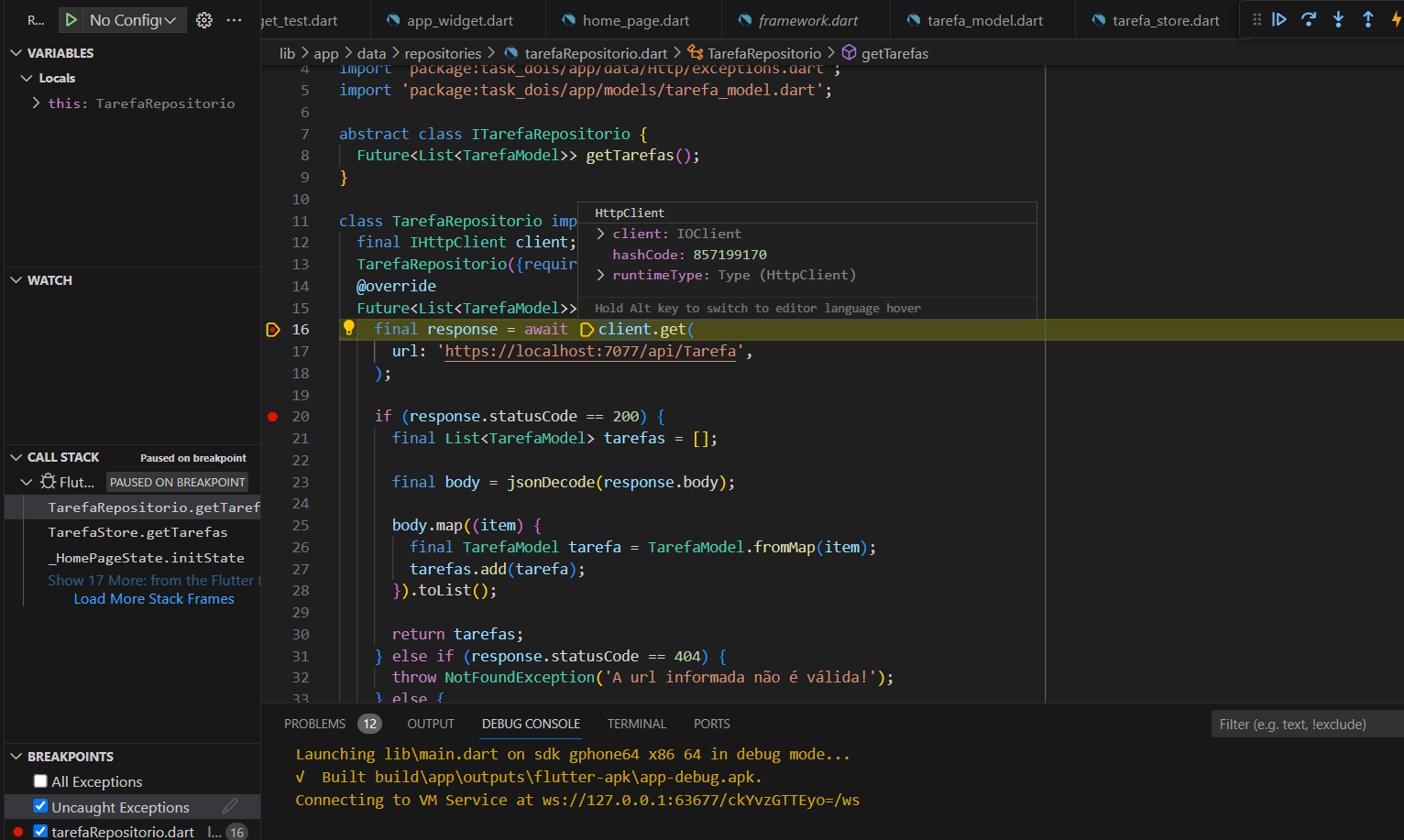Open the OUTPUT panel tab
The width and height of the screenshot is (1404, 840).
431,724
